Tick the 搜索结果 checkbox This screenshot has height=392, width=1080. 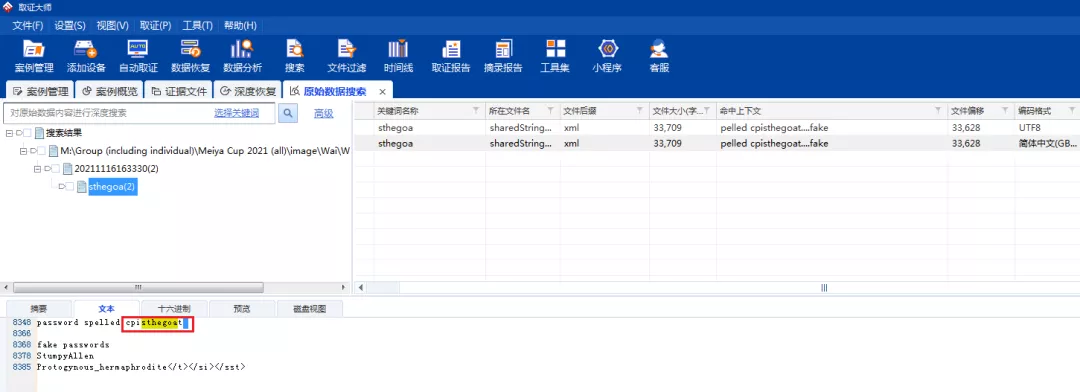point(27,133)
